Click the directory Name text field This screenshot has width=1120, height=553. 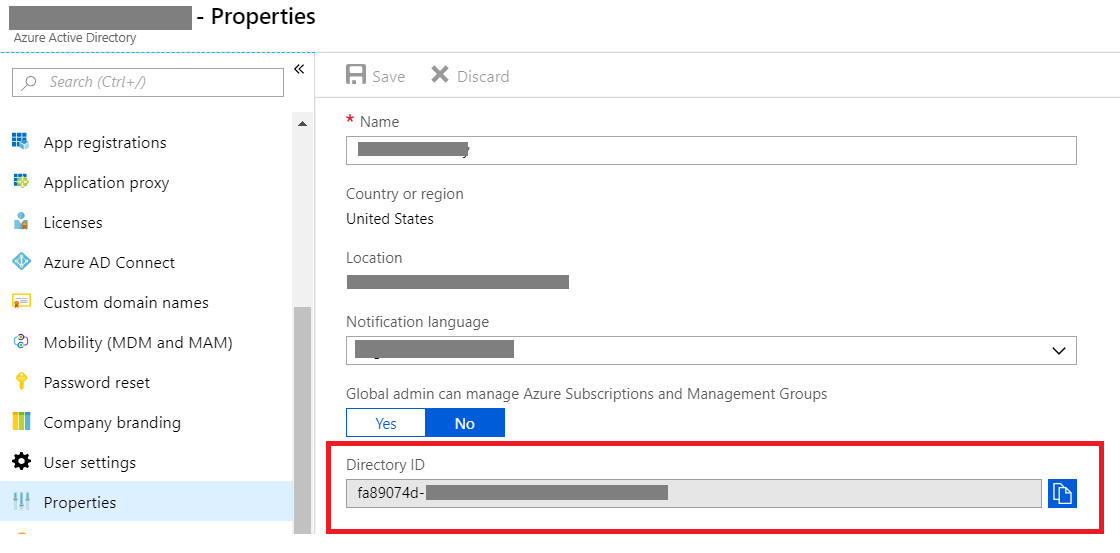(711, 150)
